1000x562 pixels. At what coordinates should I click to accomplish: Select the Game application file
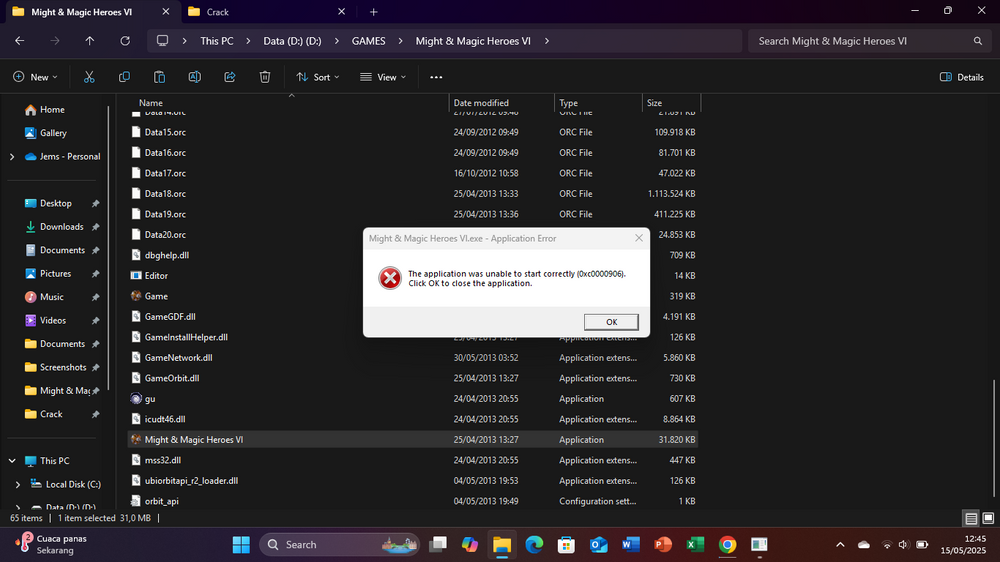click(156, 296)
